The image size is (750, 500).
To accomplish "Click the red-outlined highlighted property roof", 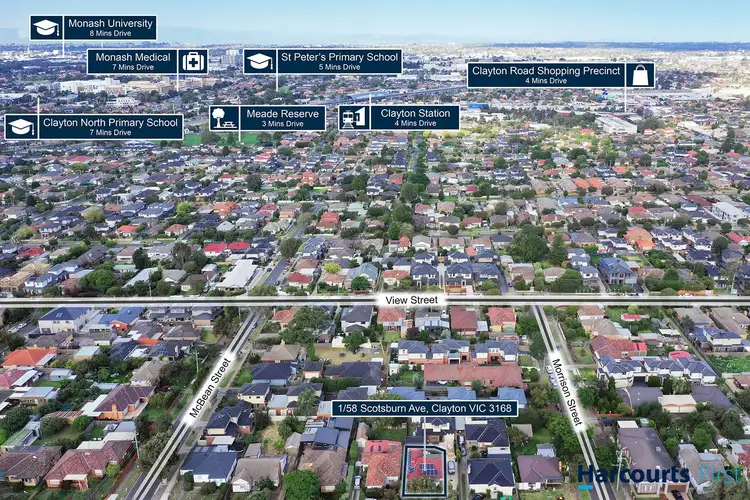I will click(x=424, y=468).
